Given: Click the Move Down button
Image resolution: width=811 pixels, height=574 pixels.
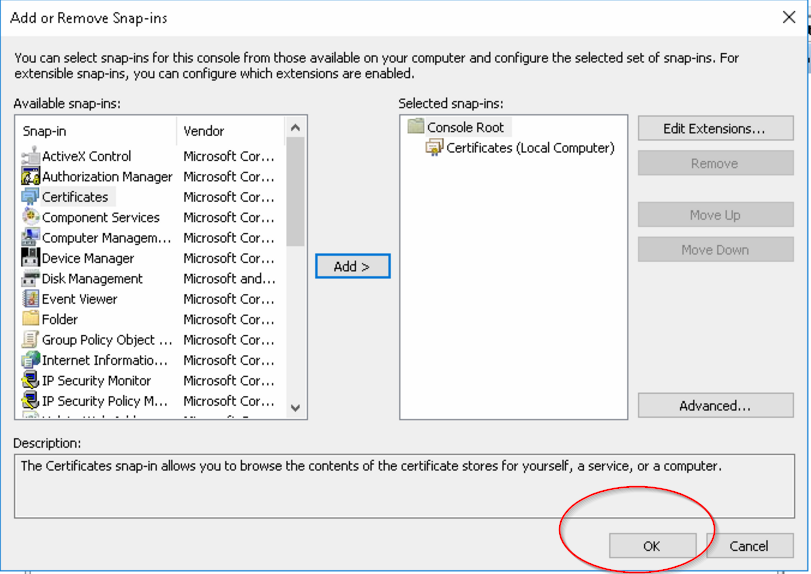Looking at the screenshot, I should coord(715,250).
